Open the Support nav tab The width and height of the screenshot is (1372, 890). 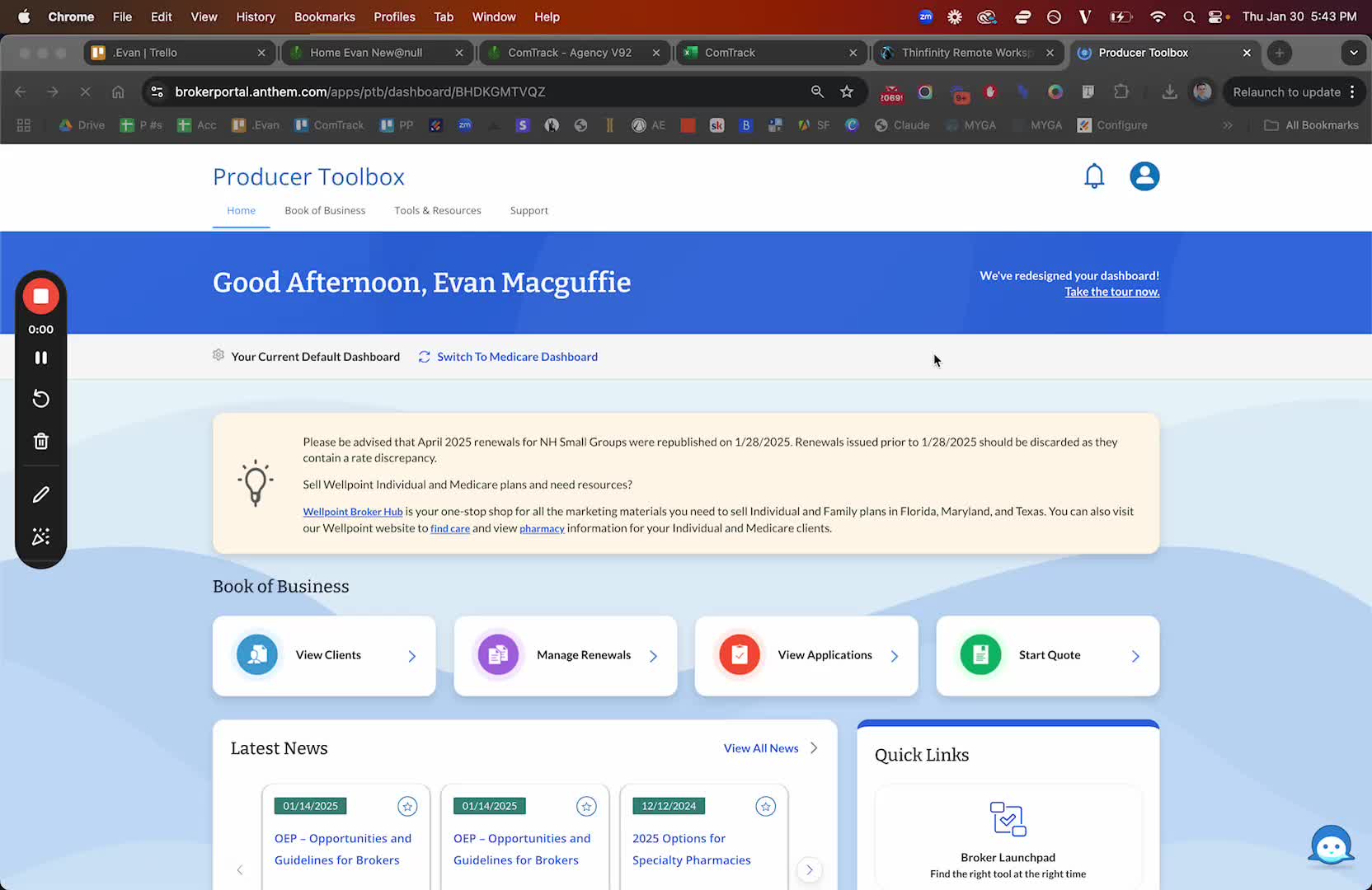coord(529,211)
